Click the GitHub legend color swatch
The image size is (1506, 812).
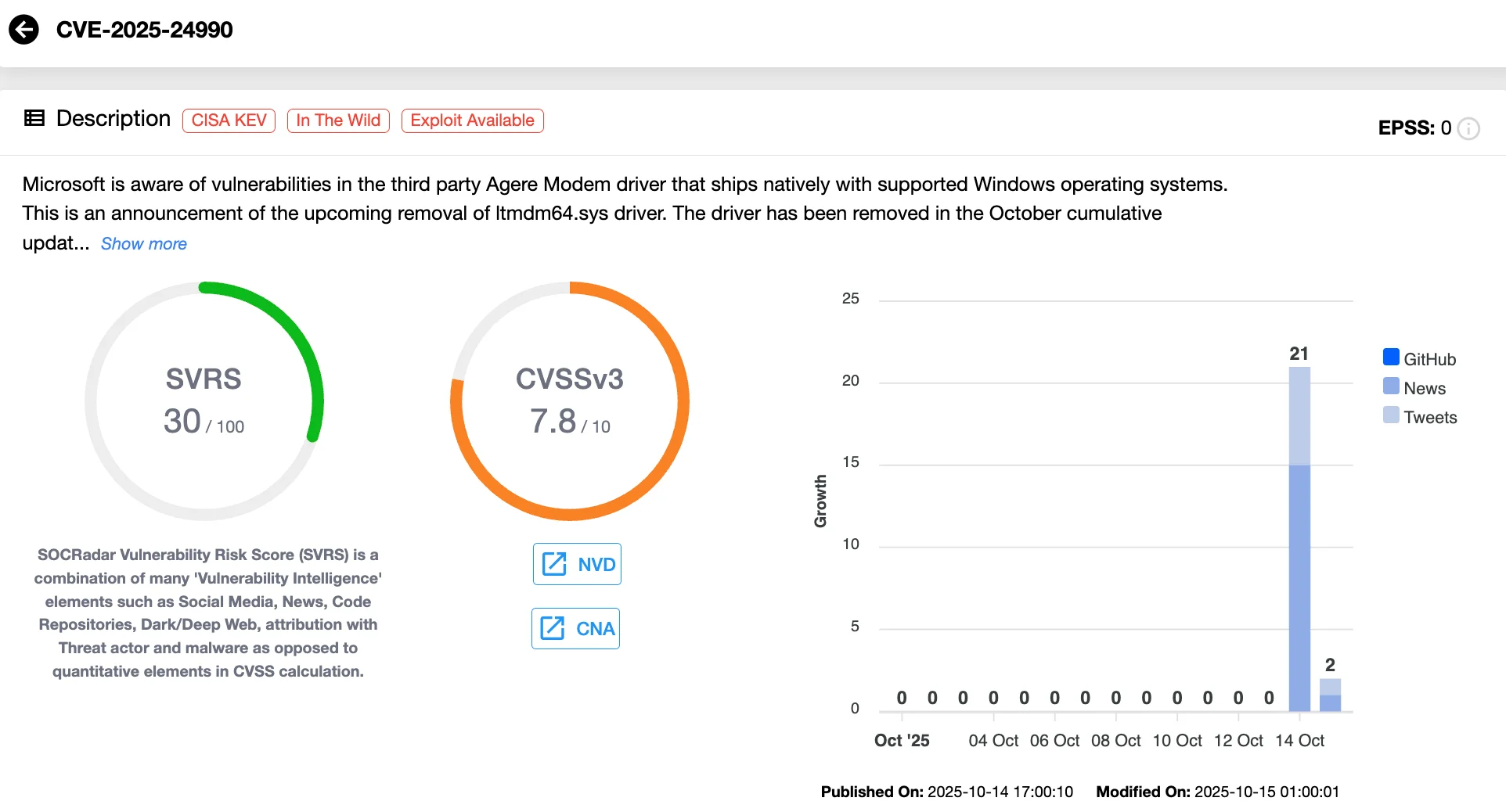1391,357
